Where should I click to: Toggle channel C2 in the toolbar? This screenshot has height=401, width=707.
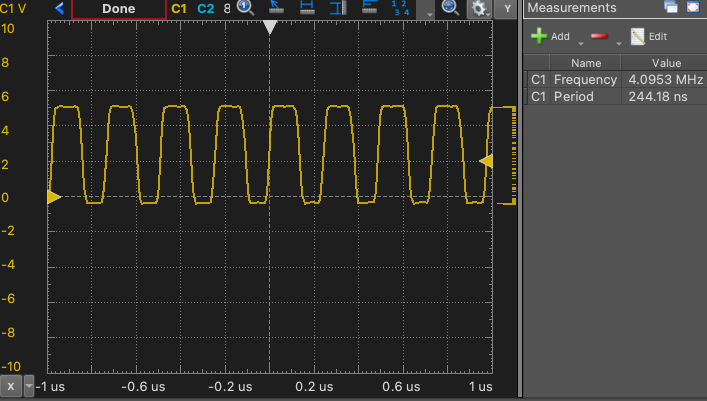tap(205, 8)
